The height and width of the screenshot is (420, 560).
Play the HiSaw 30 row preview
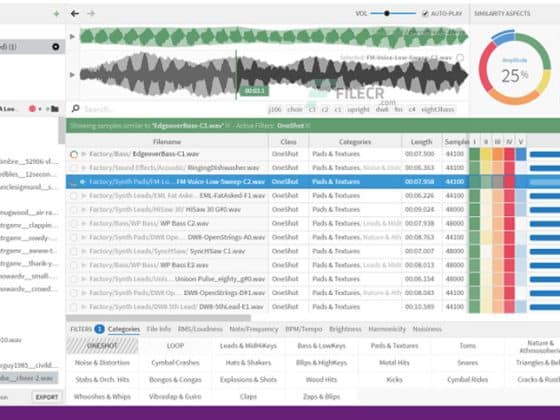pos(84,210)
